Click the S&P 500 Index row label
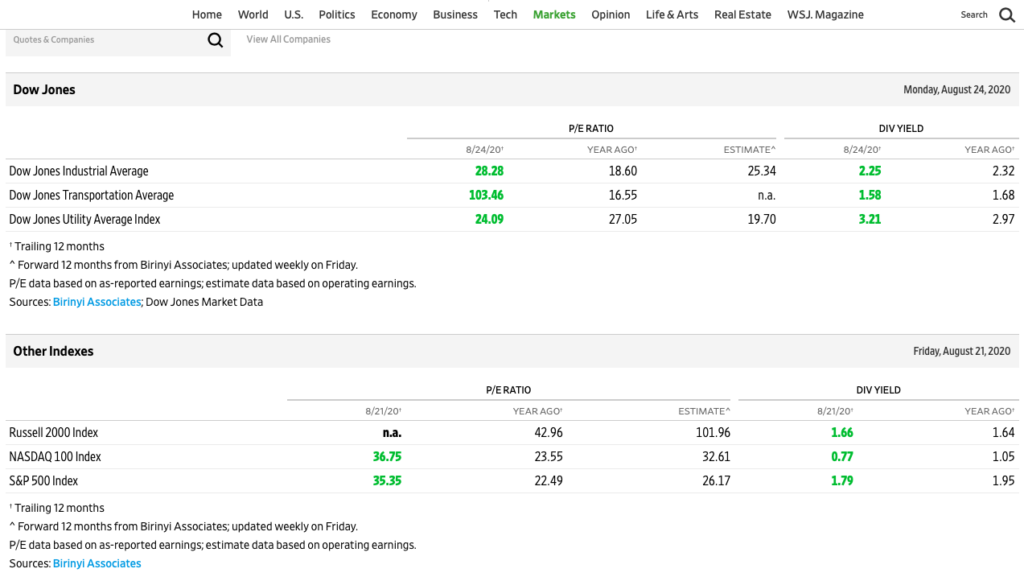This screenshot has width=1024, height=577. (43, 481)
